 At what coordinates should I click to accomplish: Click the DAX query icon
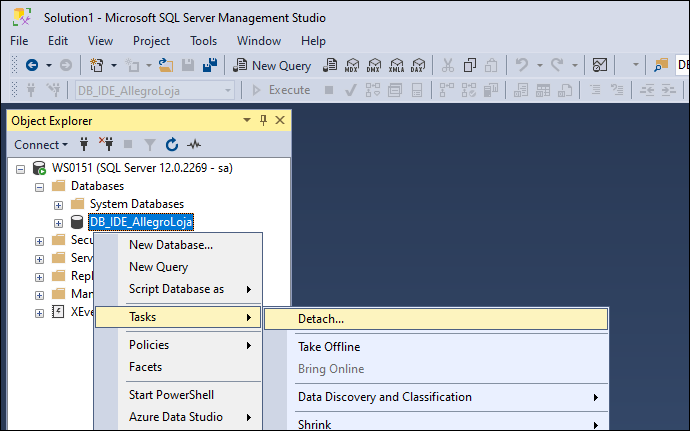pyautogui.click(x=417, y=66)
